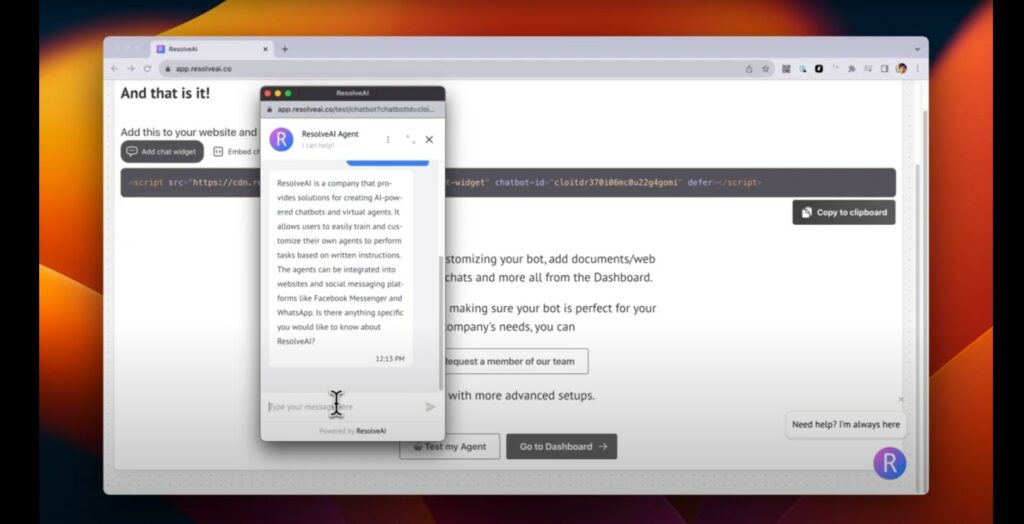Image resolution: width=1024 pixels, height=524 pixels.
Task: Bookmark this page with the star icon
Action: coord(765,69)
